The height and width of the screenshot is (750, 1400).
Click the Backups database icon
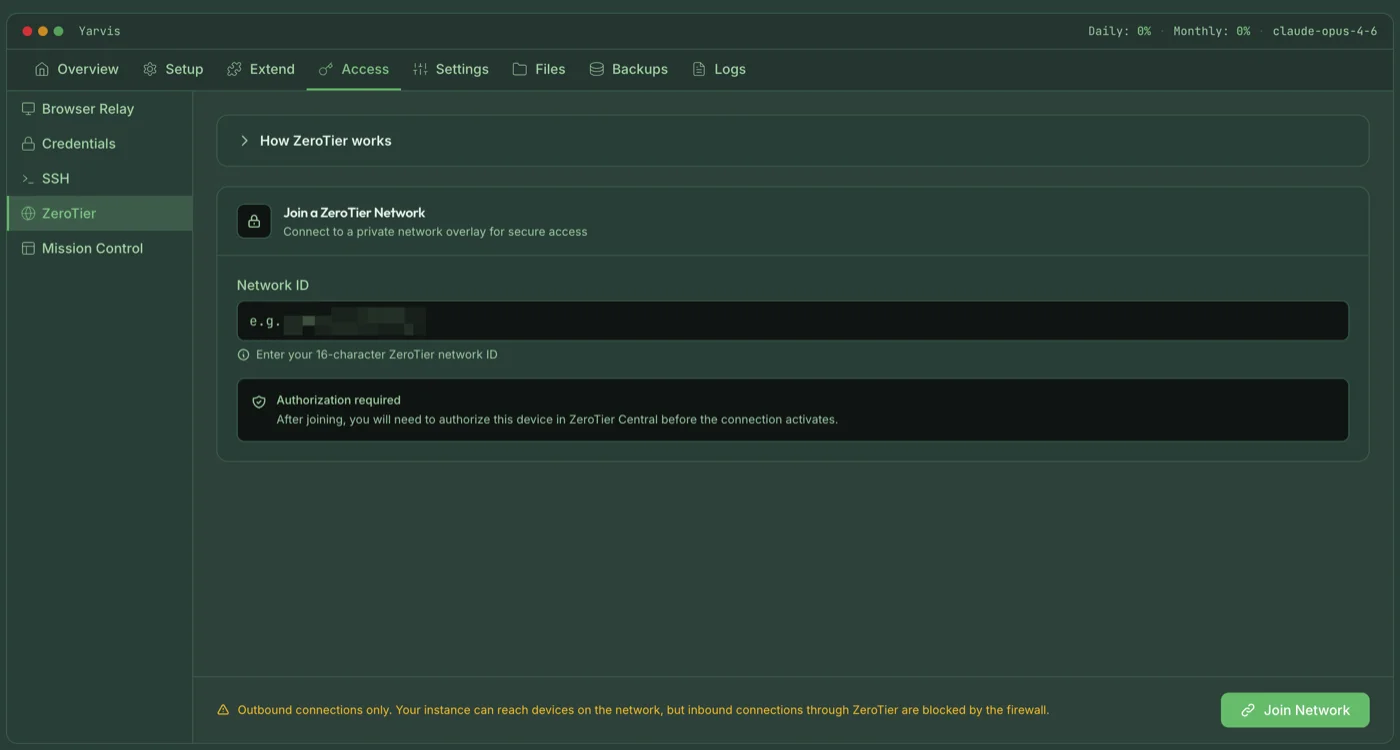tap(597, 69)
